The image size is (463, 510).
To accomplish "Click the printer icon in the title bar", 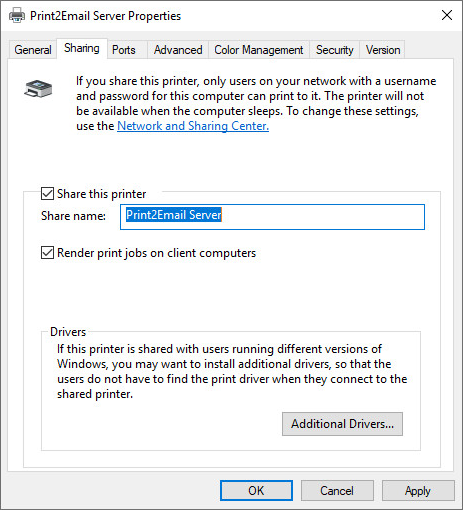I will pyautogui.click(x=17, y=15).
